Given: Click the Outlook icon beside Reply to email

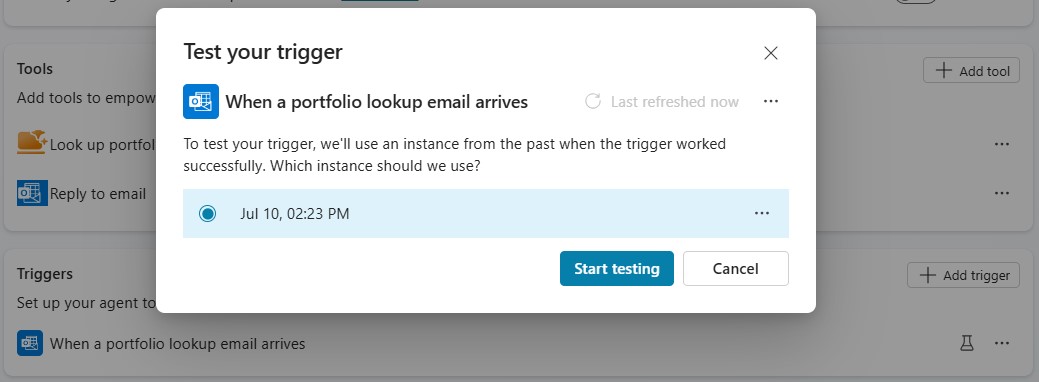Looking at the screenshot, I should click(x=32, y=194).
